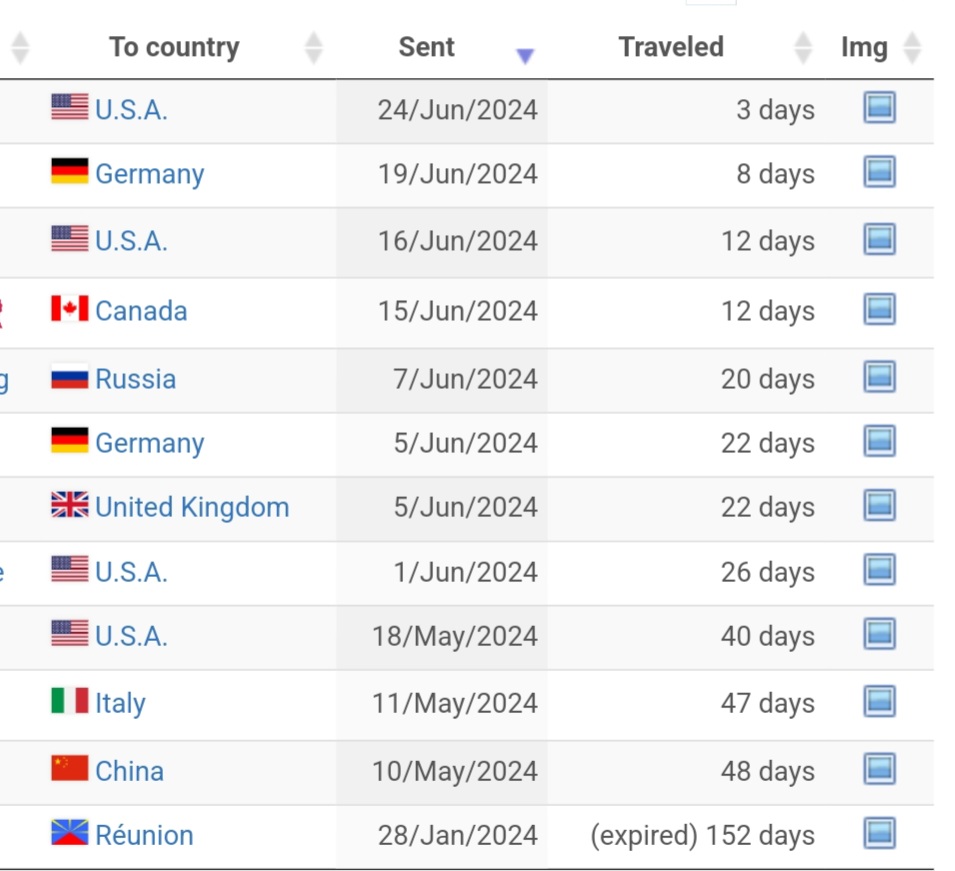The width and height of the screenshot is (955, 871).
Task: Sort by Img column arrows
Action: pyautogui.click(x=912, y=48)
